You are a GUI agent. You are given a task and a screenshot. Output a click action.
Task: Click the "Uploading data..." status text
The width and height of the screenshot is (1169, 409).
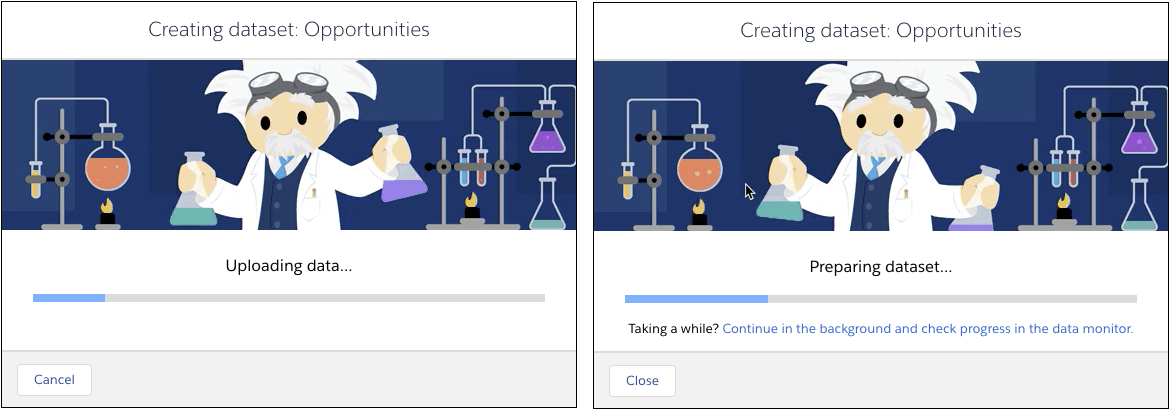pyautogui.click(x=288, y=266)
